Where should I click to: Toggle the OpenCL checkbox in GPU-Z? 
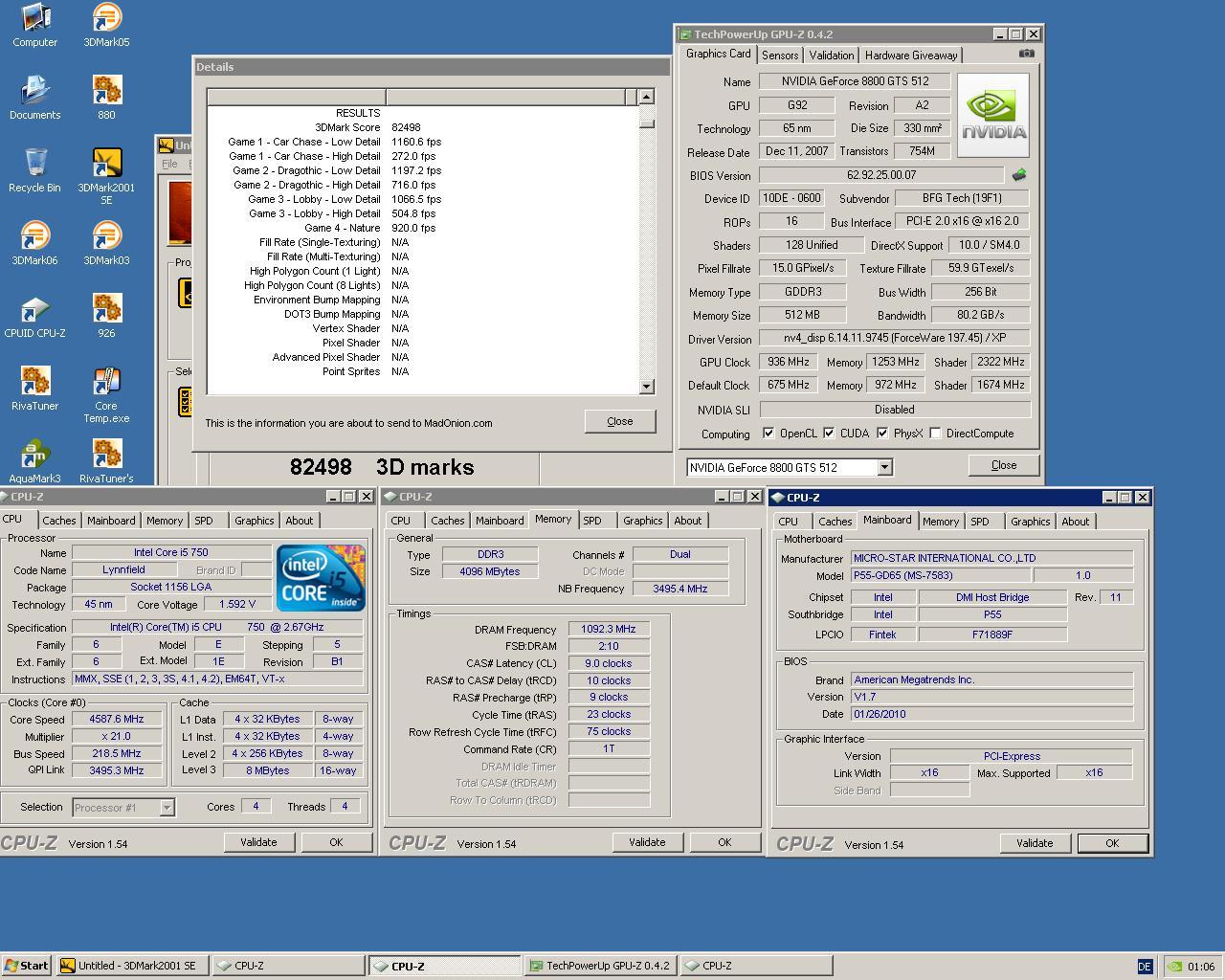point(768,434)
